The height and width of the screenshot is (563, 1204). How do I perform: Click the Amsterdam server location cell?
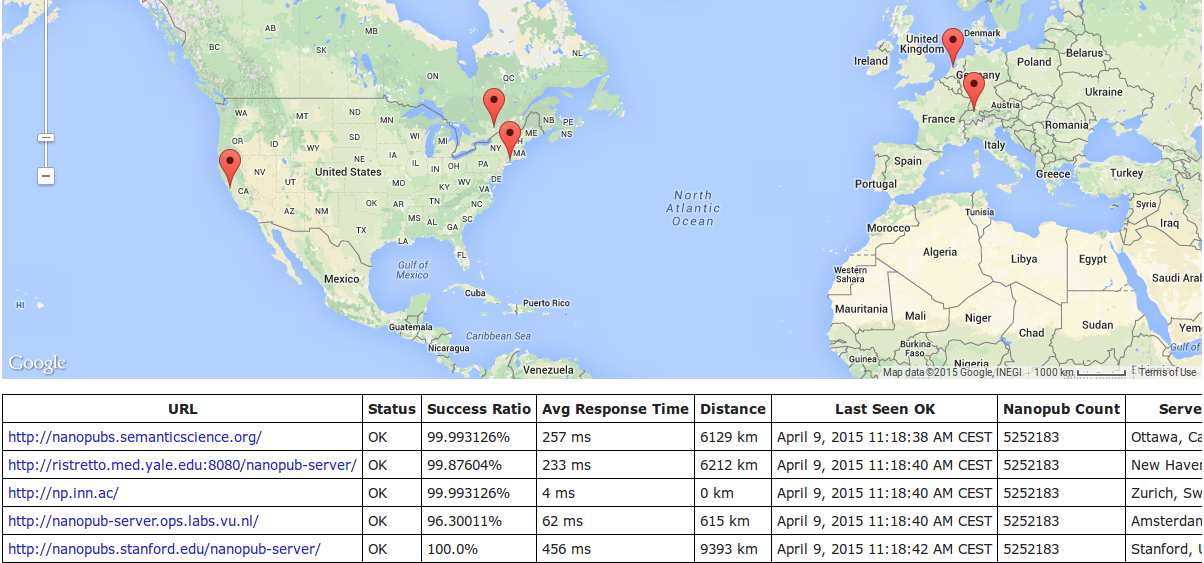pos(1165,521)
